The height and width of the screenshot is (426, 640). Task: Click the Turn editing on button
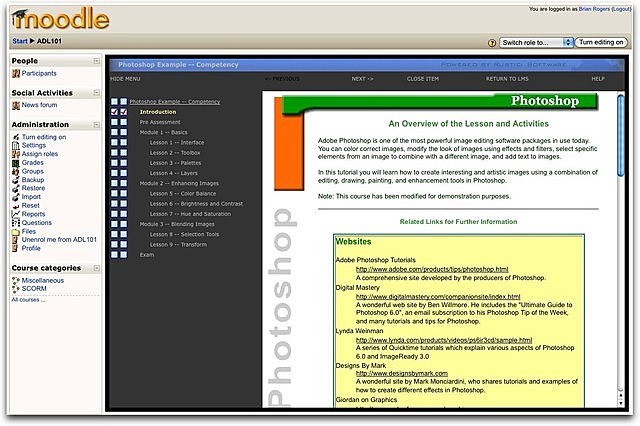pos(601,42)
